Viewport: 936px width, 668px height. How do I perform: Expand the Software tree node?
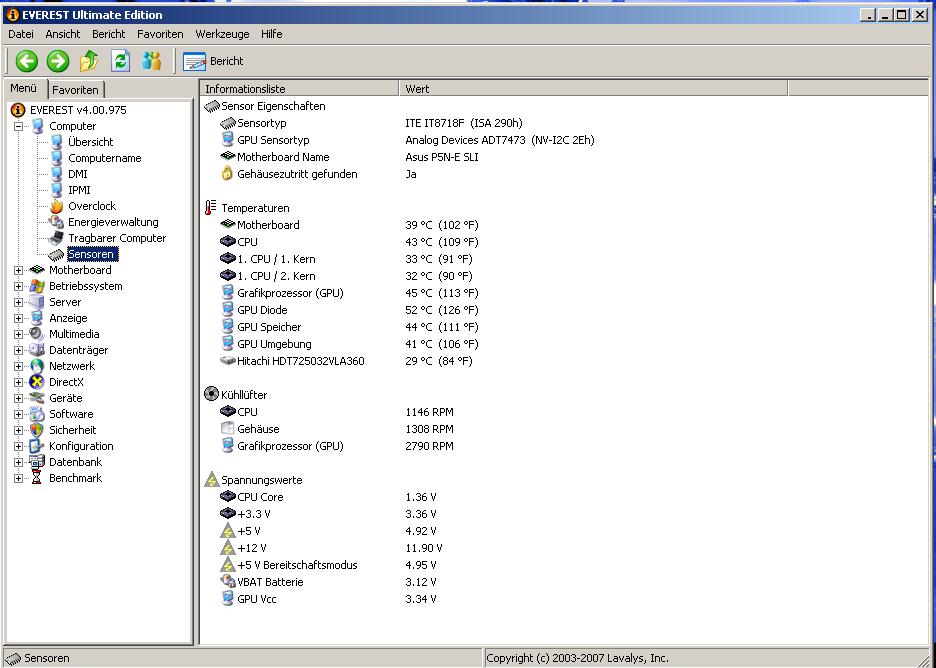pos(19,414)
